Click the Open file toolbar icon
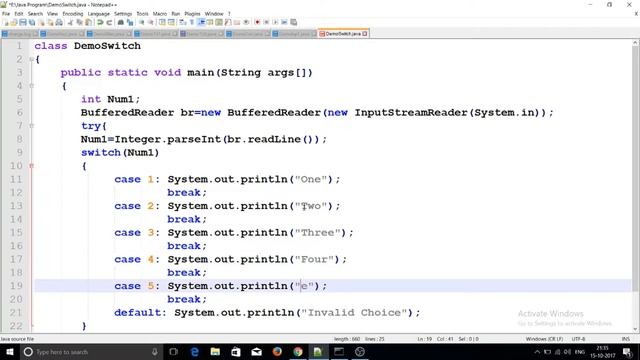This screenshot has height=360, width=640. (x=13, y=22)
